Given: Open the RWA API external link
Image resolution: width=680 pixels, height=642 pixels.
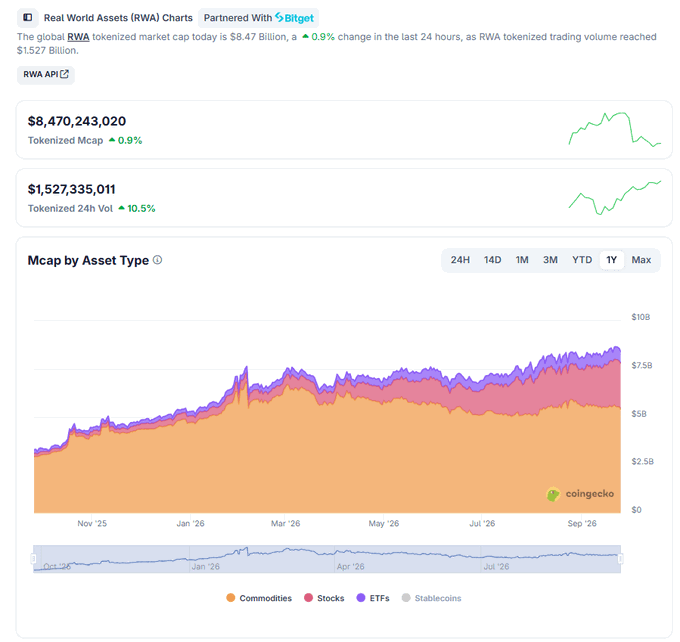Looking at the screenshot, I should 46,75.
